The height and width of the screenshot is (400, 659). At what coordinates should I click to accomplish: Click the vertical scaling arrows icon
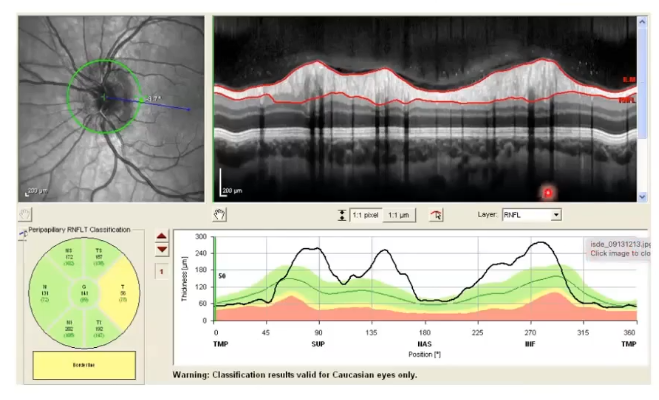[x=342, y=215]
